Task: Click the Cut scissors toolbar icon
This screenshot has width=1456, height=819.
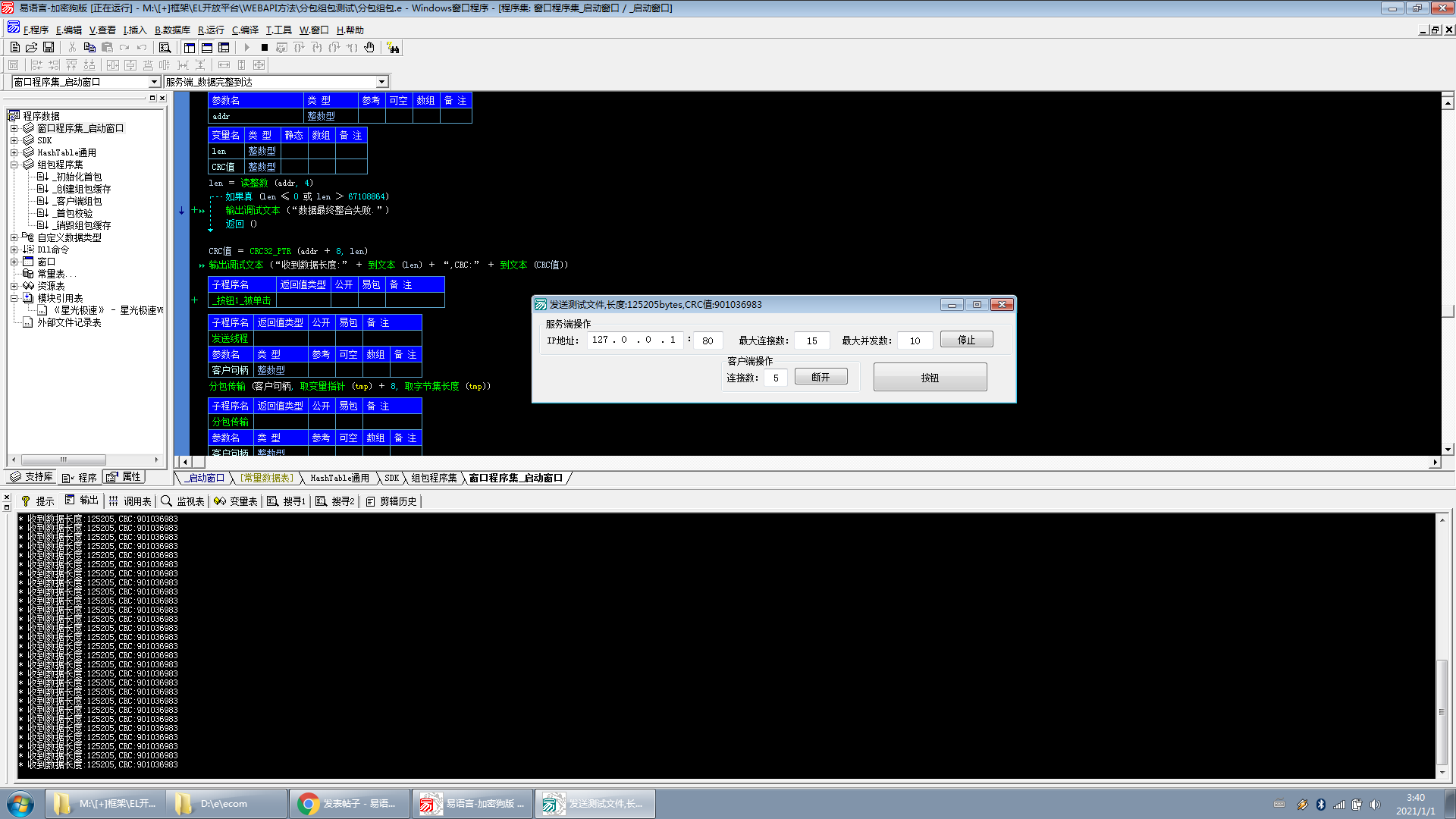Action: coord(72,48)
